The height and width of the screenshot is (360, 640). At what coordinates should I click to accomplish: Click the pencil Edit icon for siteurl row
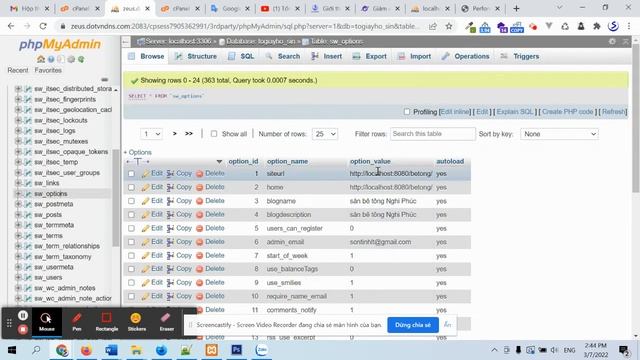click(x=146, y=174)
